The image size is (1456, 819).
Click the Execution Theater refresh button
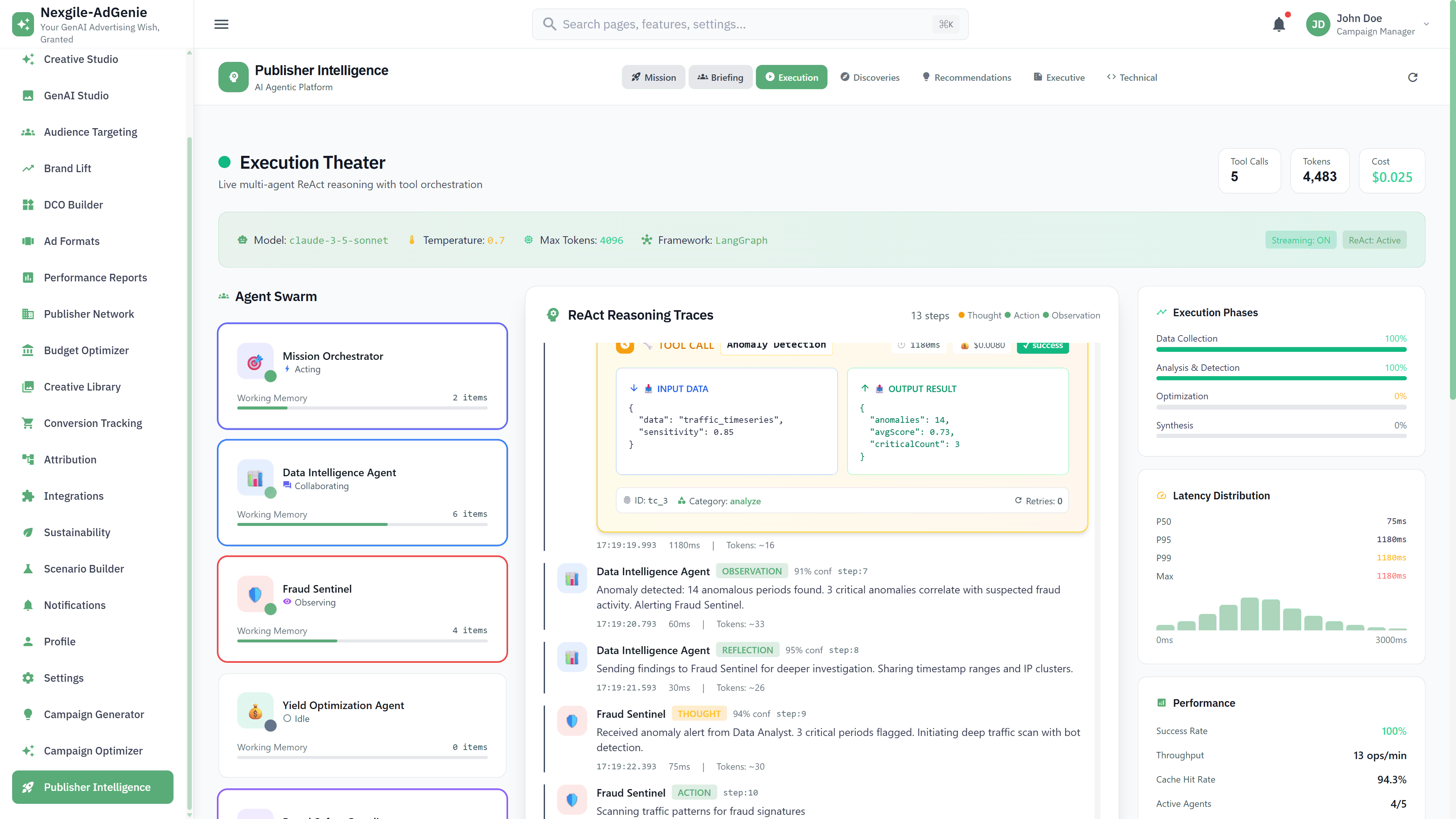[1412, 77]
